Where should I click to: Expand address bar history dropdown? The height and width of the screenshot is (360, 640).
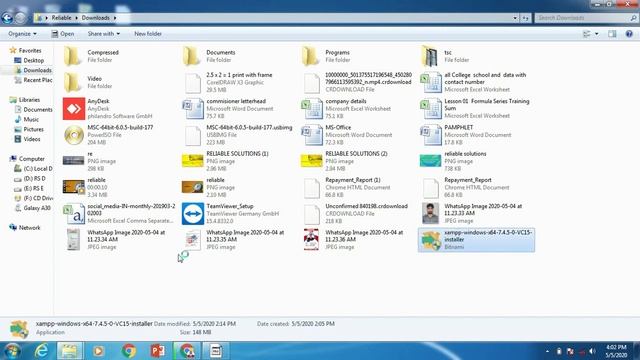(515, 18)
